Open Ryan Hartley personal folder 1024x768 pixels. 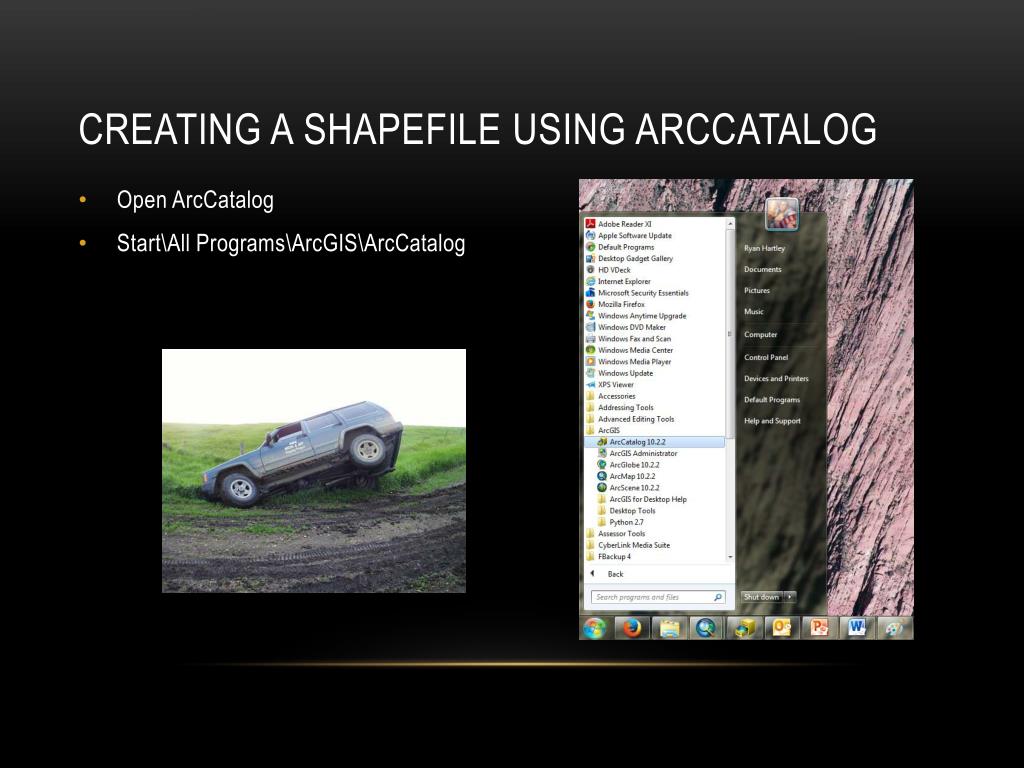click(x=764, y=248)
